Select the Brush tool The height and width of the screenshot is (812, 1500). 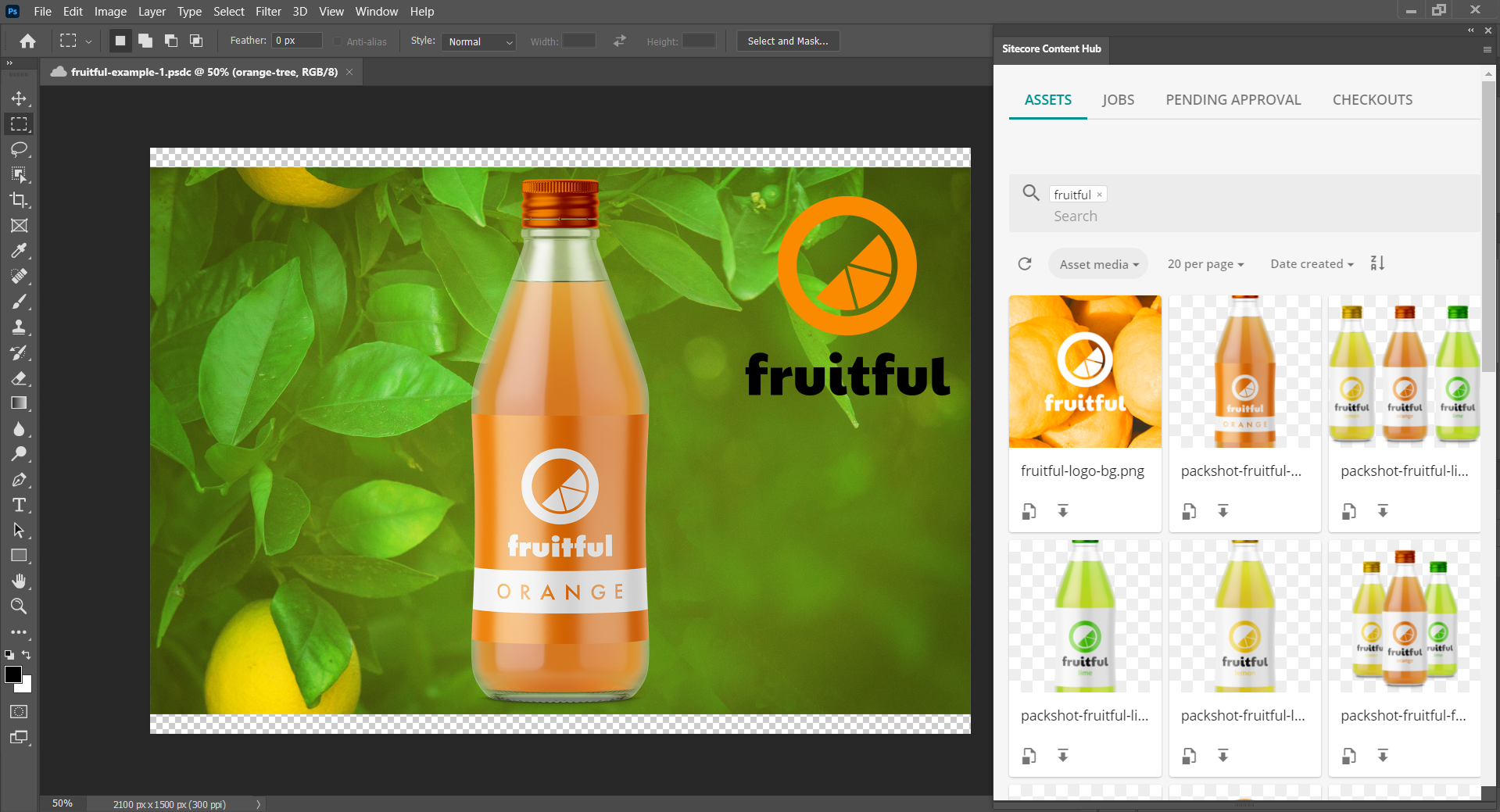tap(19, 302)
